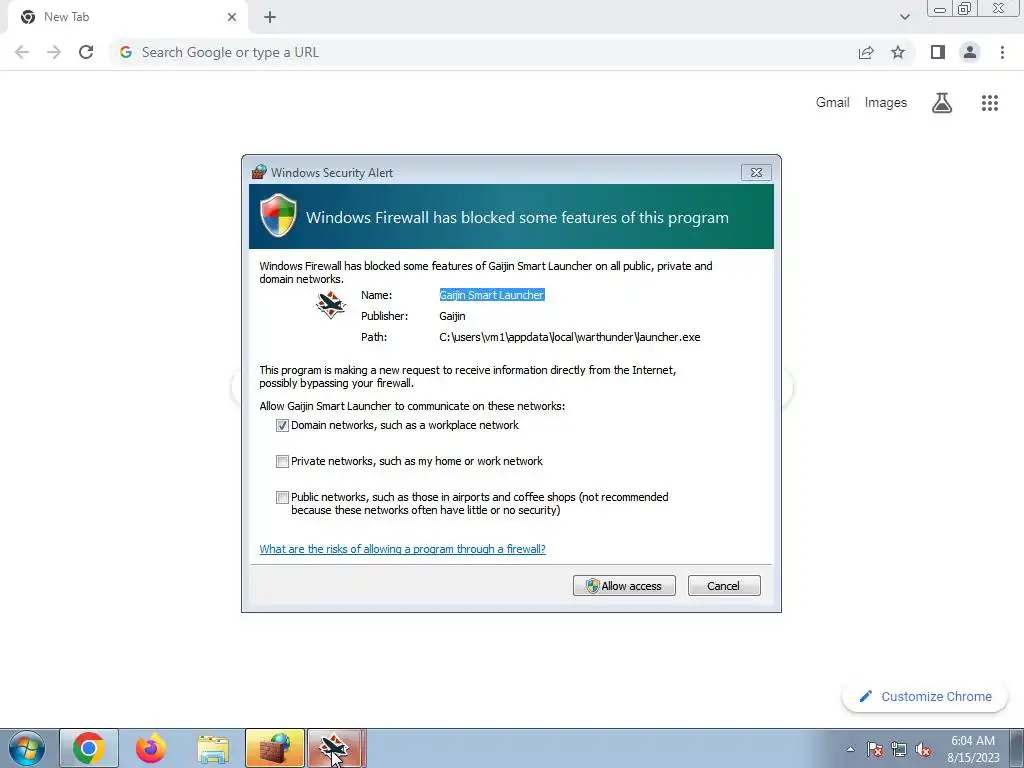Focus the Chrome address bar
Screen dimensions: 1024x768
(x=483, y=52)
